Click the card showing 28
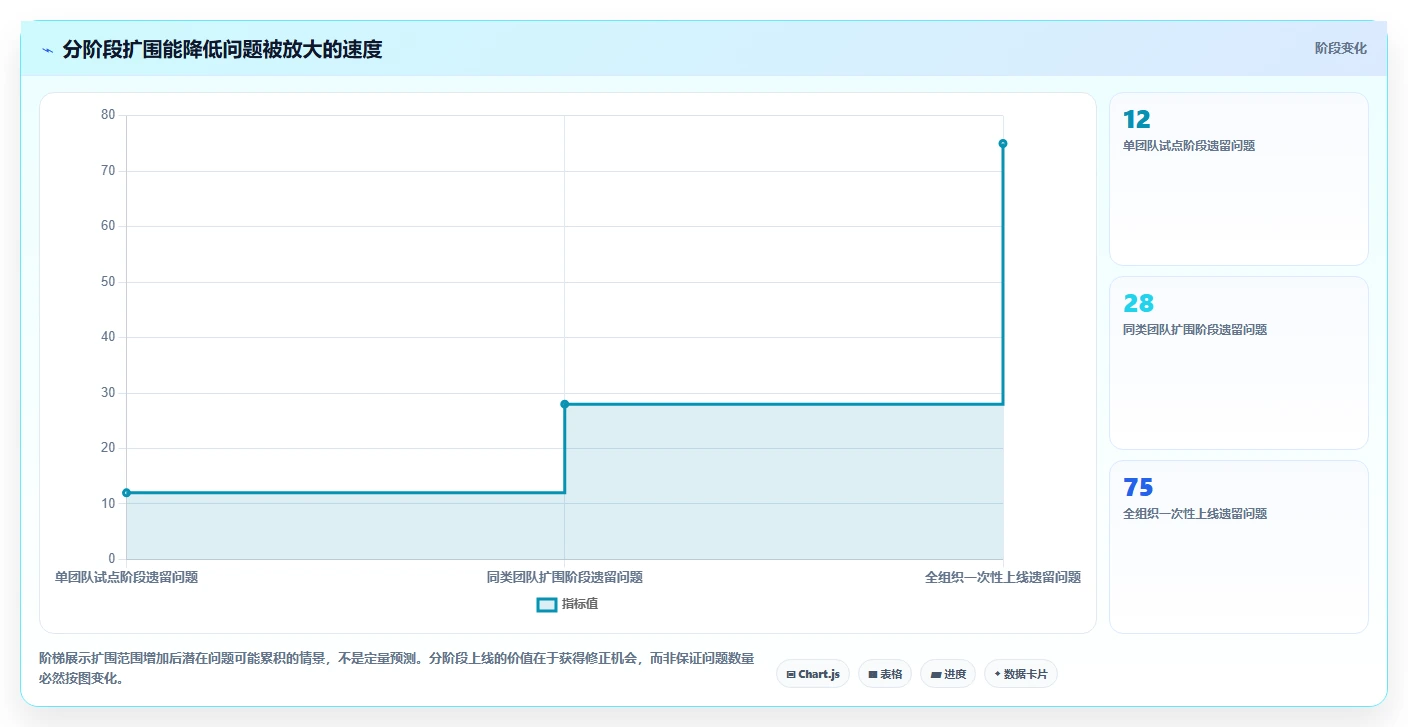The height and width of the screenshot is (727, 1408). point(1238,363)
